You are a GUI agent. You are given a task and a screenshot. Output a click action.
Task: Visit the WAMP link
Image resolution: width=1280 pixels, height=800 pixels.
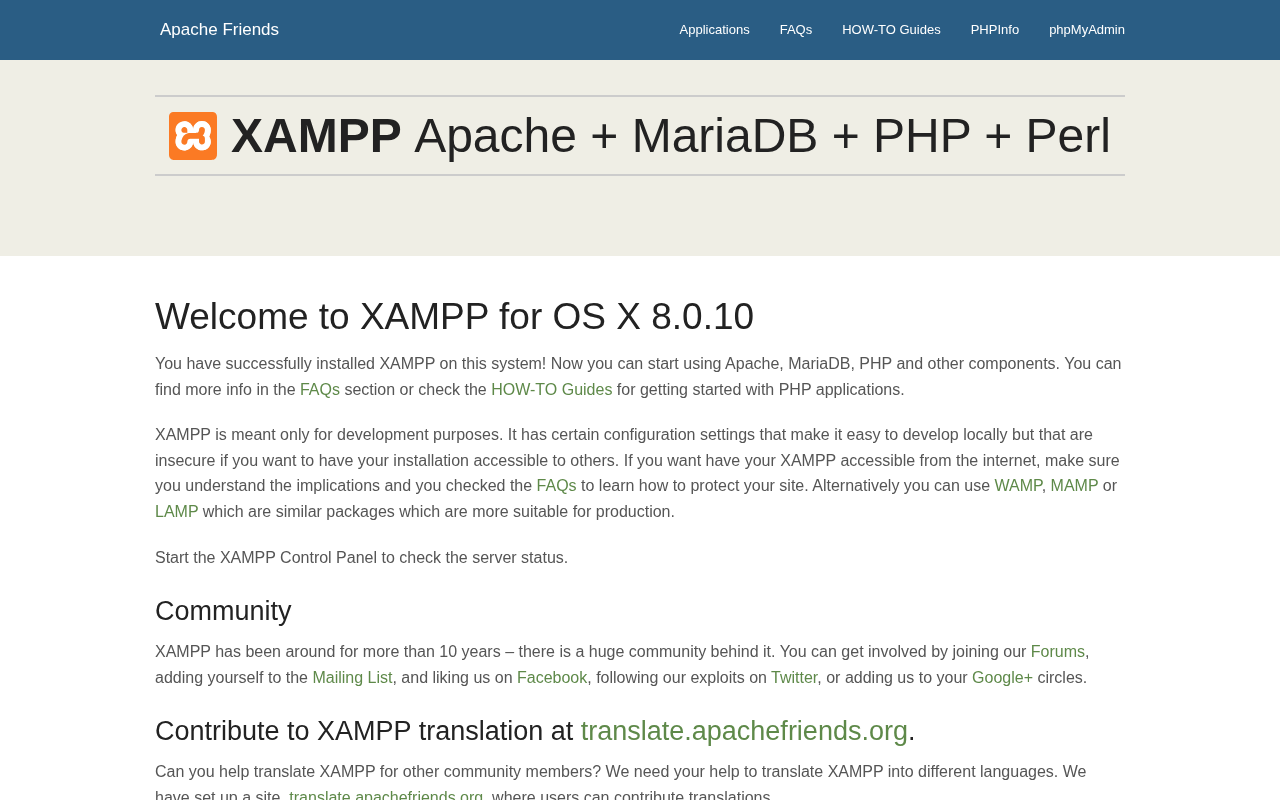coord(1018,486)
